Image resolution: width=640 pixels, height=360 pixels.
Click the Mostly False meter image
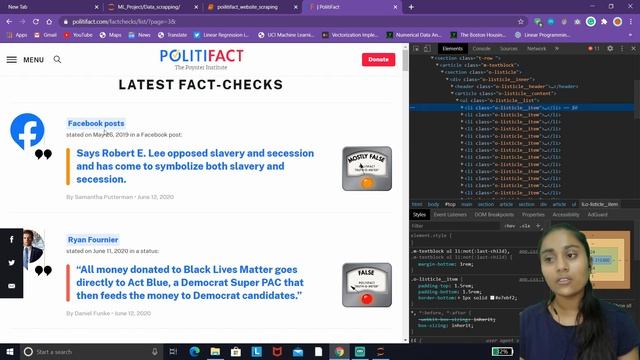(x=367, y=169)
